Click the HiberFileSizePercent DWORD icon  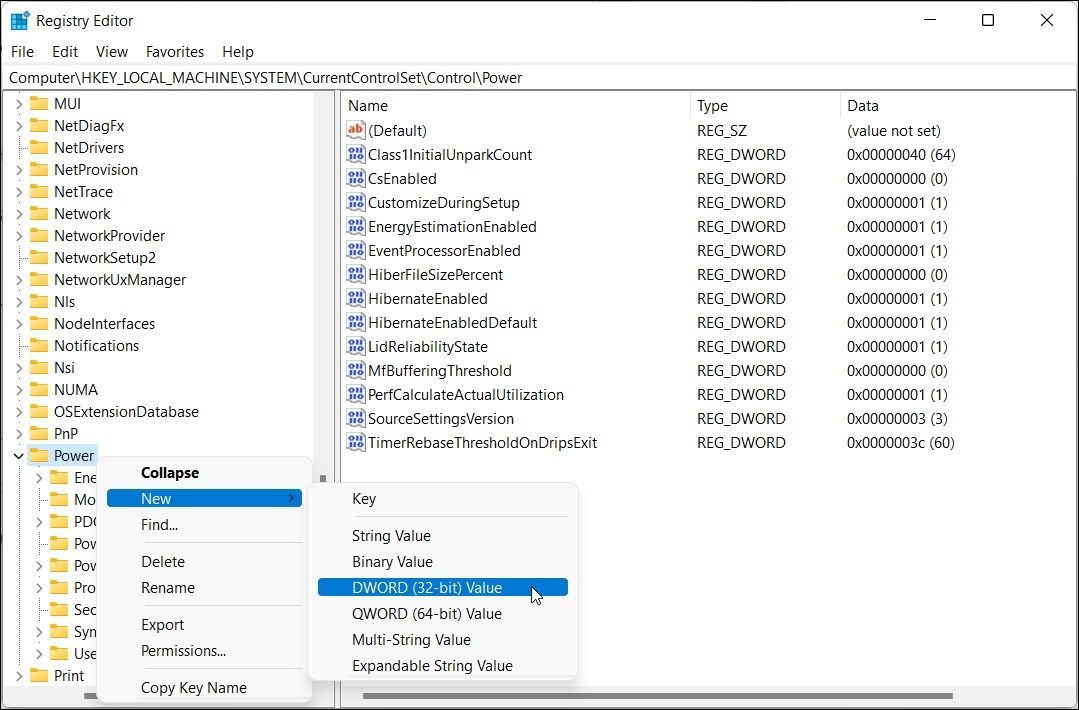click(355, 275)
